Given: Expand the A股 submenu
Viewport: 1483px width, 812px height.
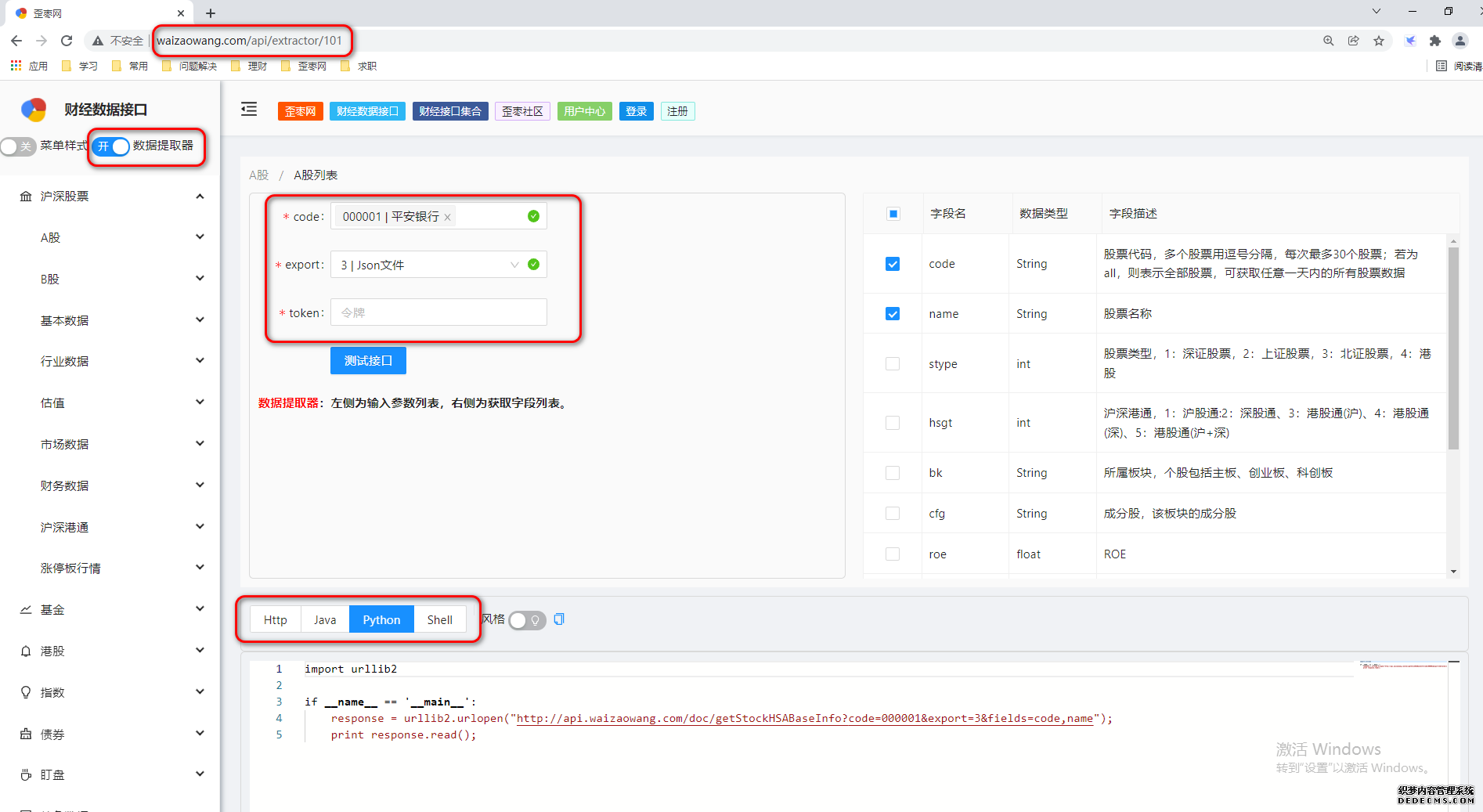Looking at the screenshot, I should [x=110, y=237].
